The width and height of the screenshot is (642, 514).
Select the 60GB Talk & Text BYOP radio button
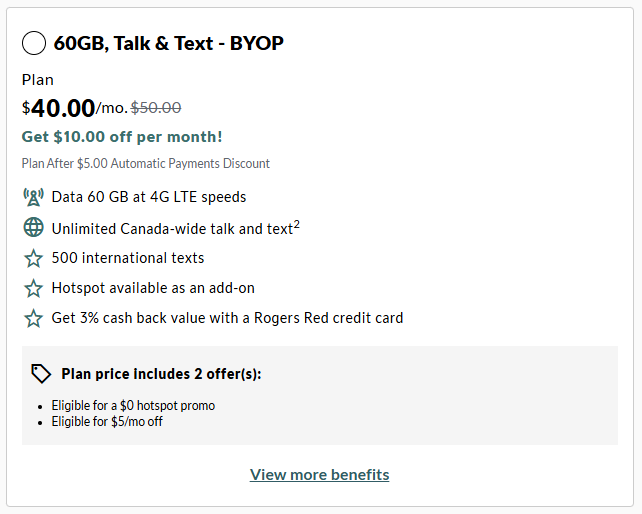point(33,43)
